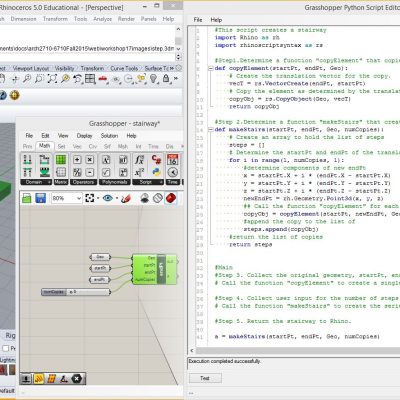Open Rhino Render menu

126,19
